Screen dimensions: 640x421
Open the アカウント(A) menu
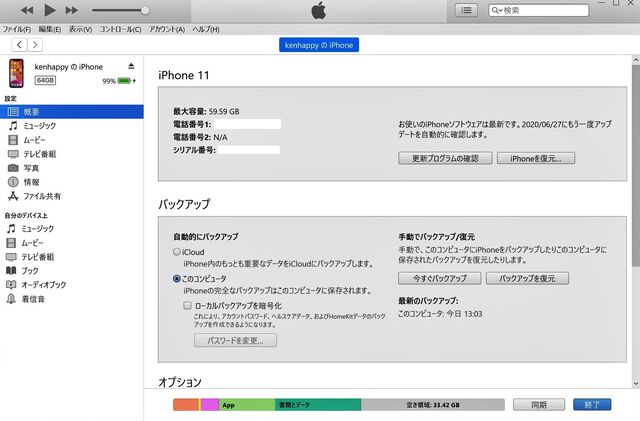[167, 29]
